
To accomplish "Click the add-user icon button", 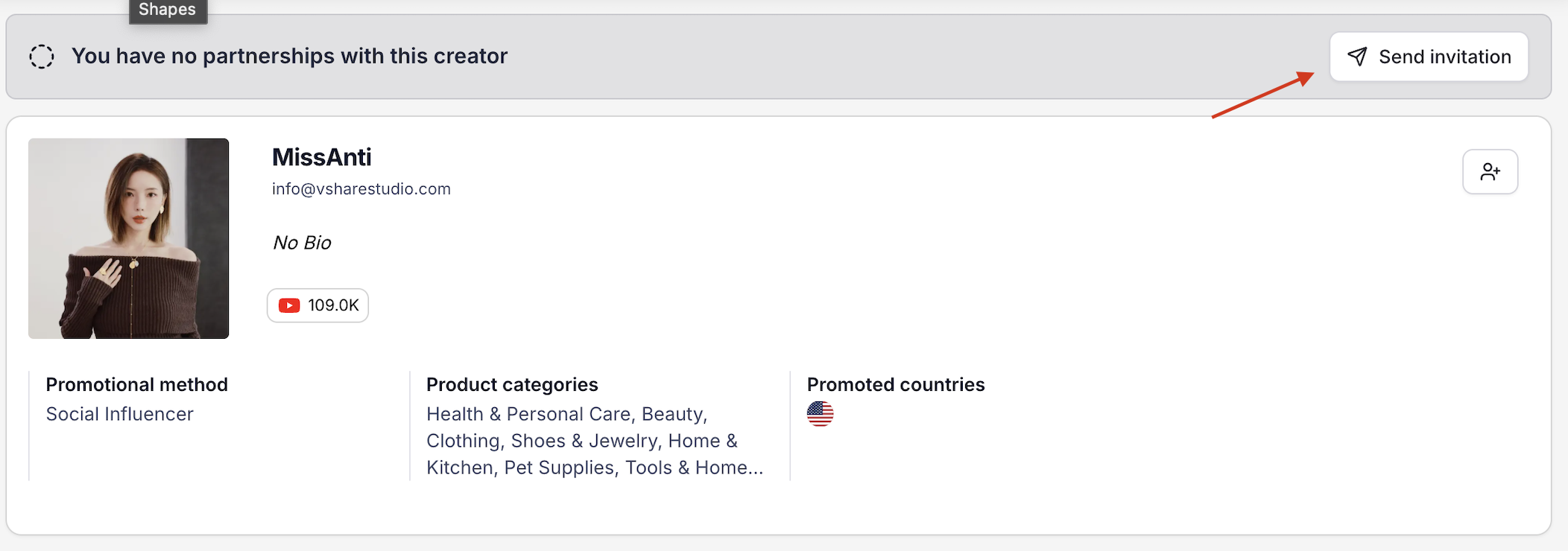I will coord(1490,172).
